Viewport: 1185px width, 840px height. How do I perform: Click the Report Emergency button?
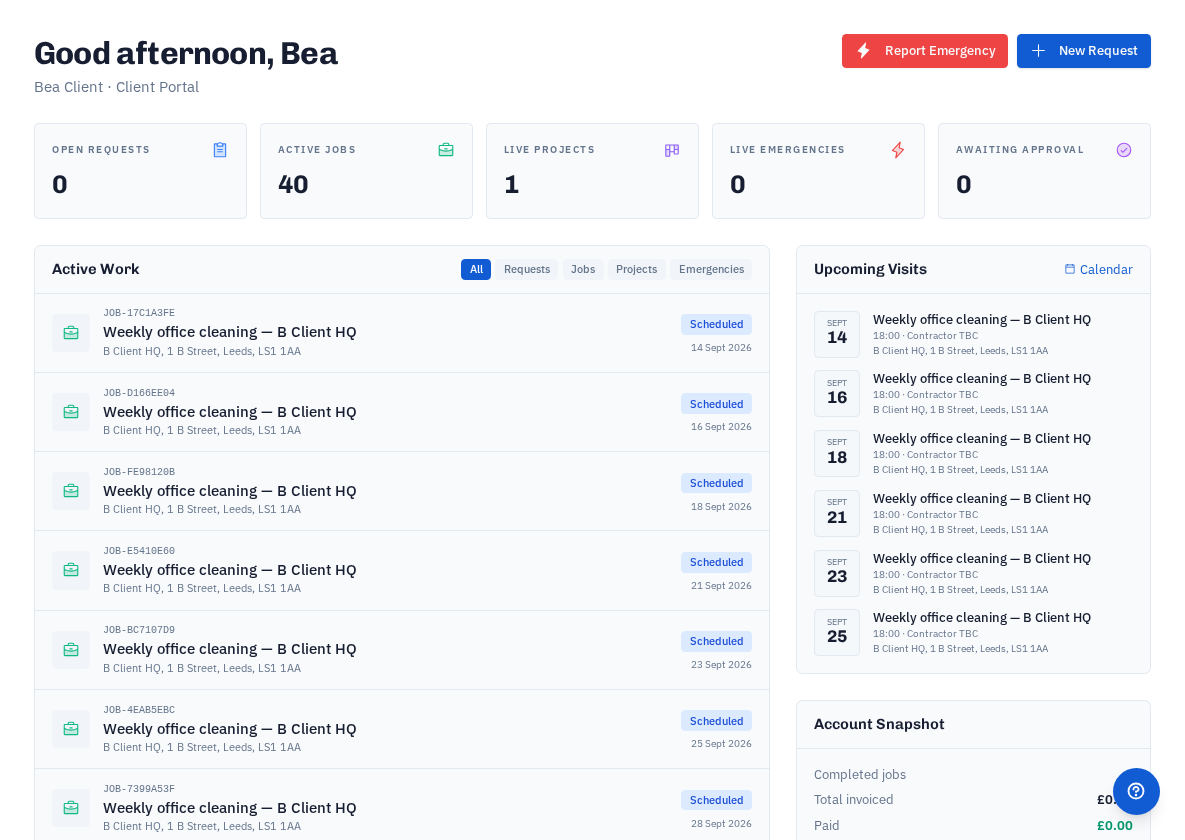pyautogui.click(x=924, y=51)
